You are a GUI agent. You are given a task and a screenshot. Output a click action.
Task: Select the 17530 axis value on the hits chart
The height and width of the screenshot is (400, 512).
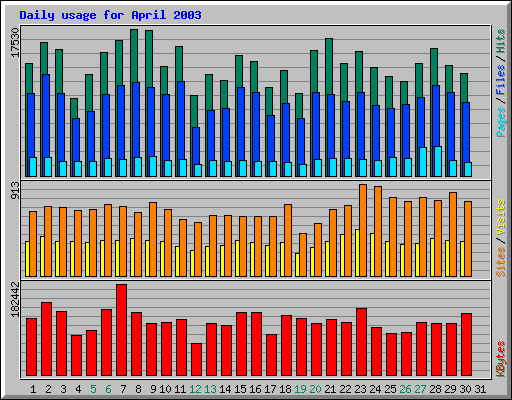pos(15,42)
